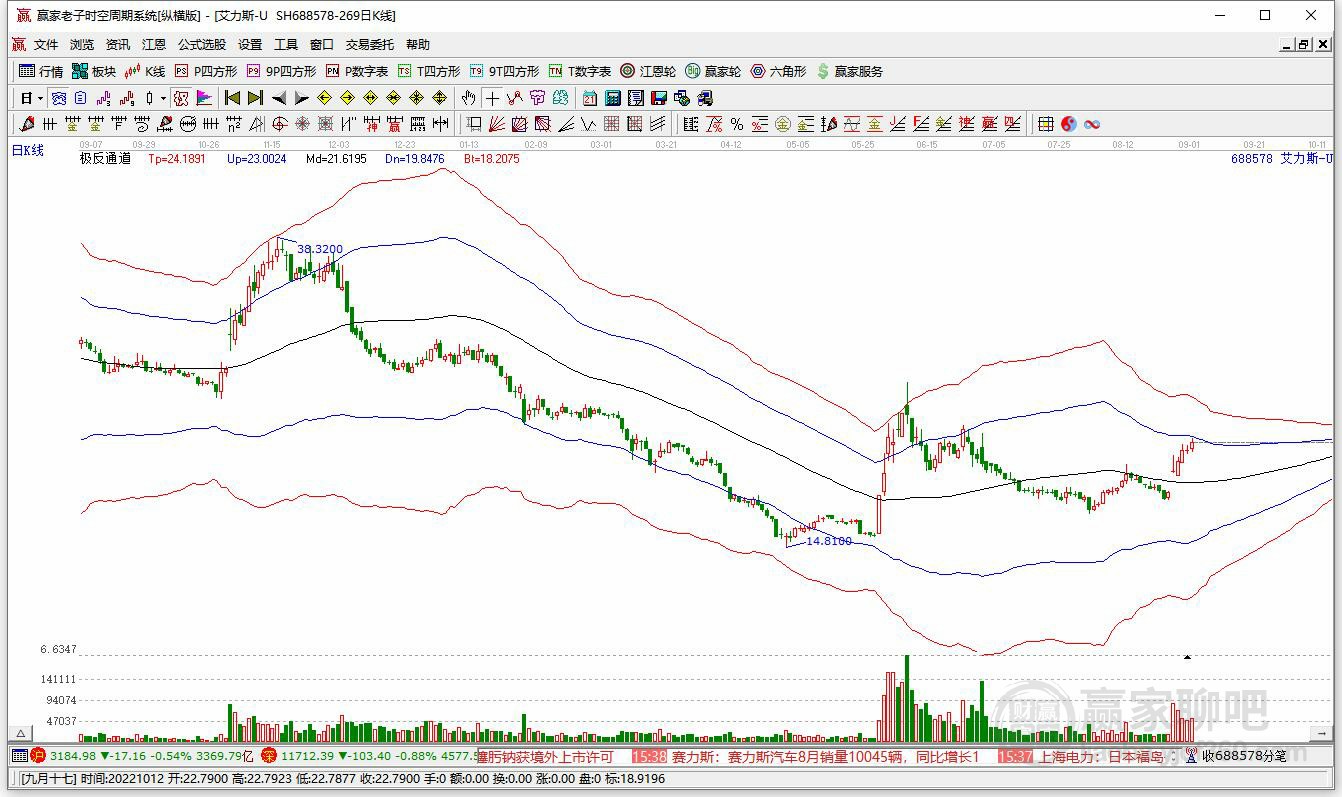This screenshot has height=797, width=1342.
Task: Jump to first bar with skip-start icon
Action: 232,98
